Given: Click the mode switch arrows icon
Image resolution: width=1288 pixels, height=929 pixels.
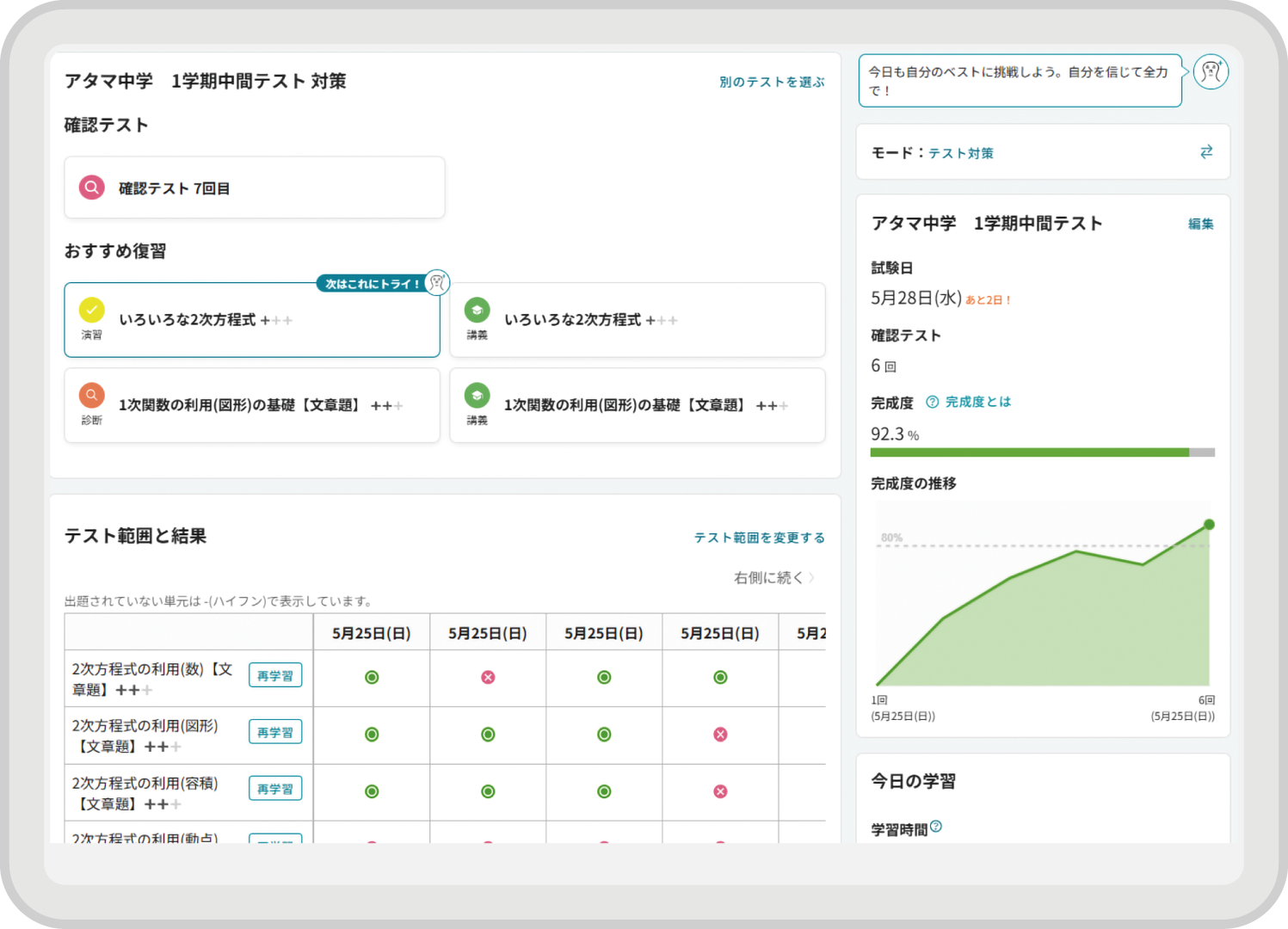Looking at the screenshot, I should tap(1206, 151).
